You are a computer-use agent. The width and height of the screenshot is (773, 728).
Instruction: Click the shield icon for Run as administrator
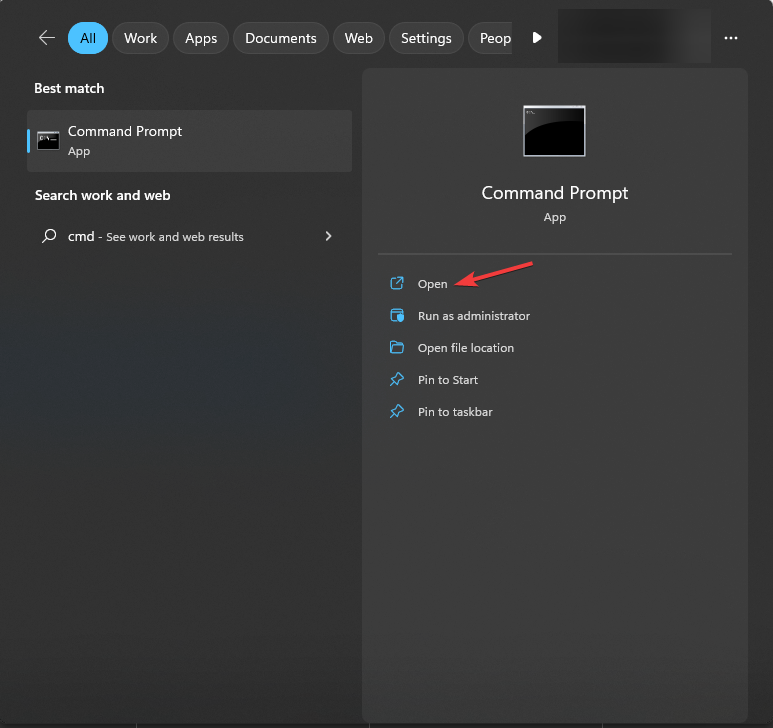pos(397,315)
